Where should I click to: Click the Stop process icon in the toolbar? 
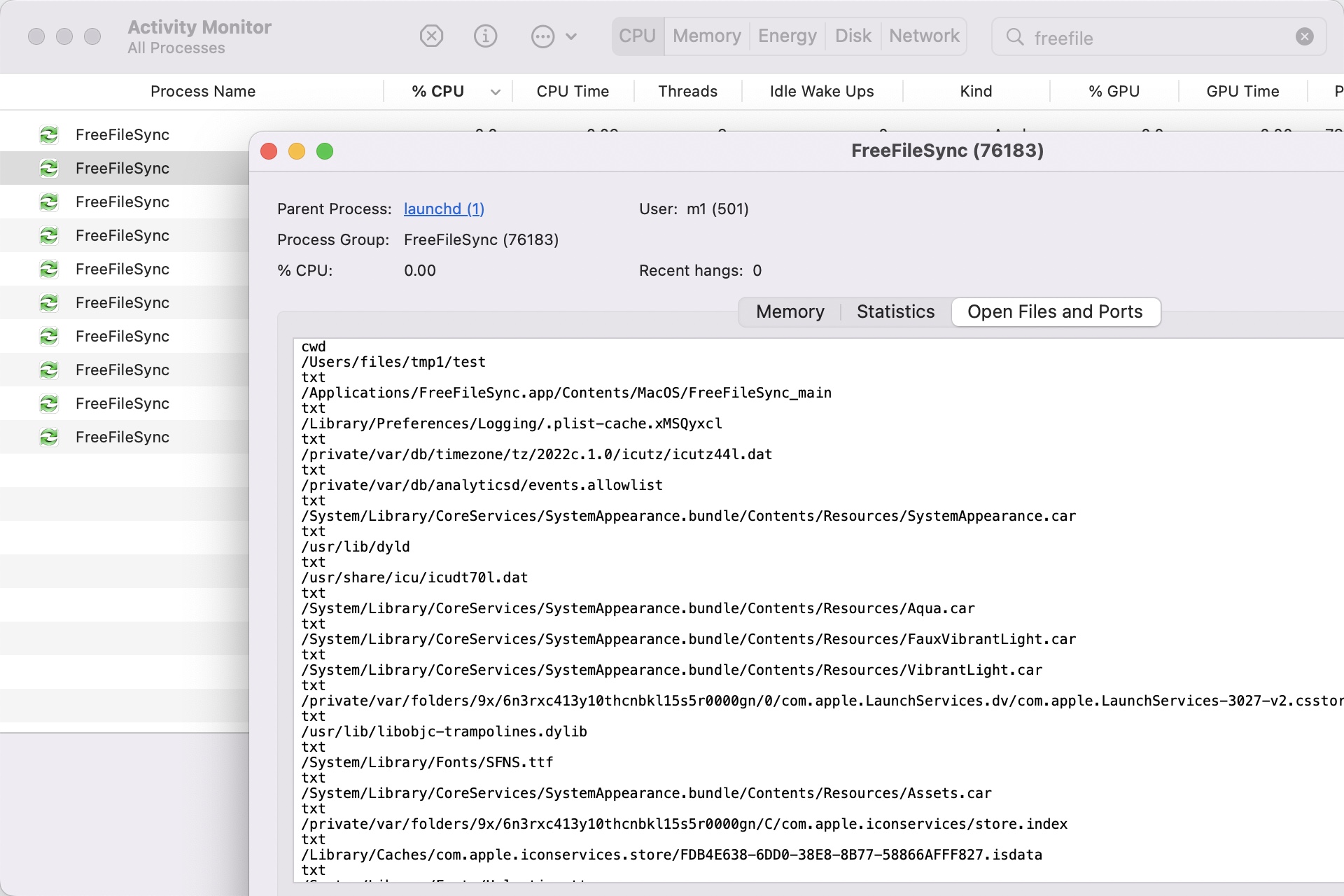[x=431, y=36]
